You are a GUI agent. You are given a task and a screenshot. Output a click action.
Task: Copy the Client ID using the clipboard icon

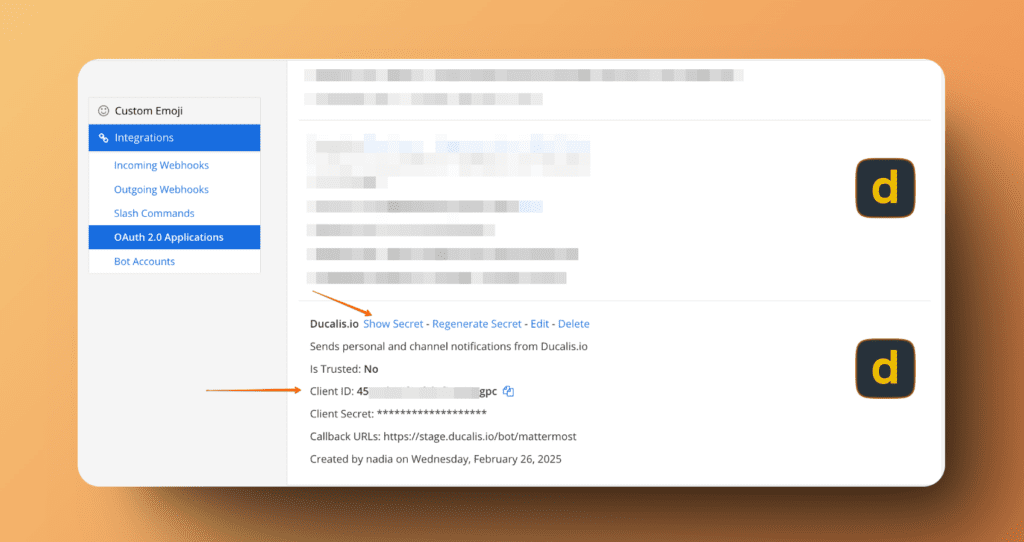point(509,391)
